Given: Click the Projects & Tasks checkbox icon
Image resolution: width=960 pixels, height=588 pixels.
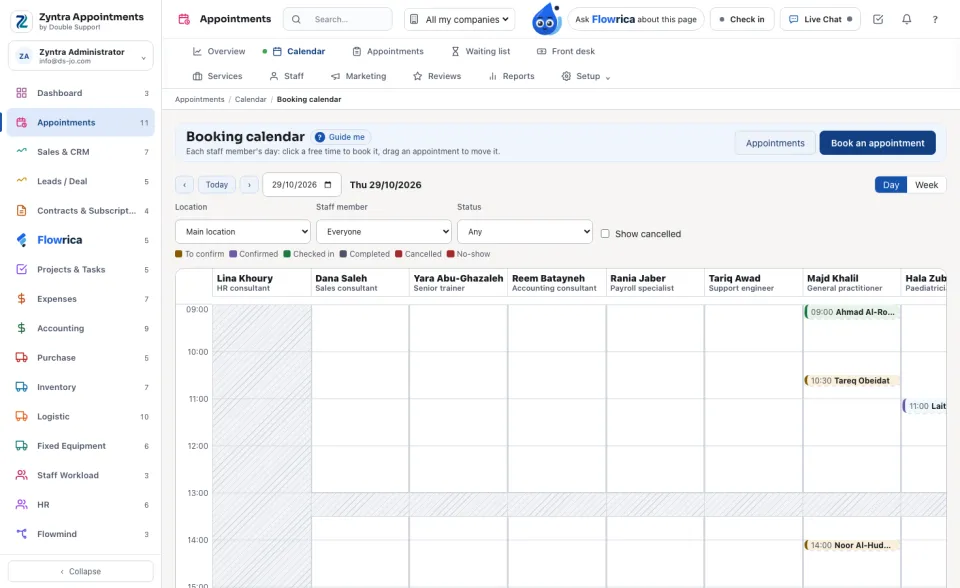Looking at the screenshot, I should click(x=21, y=269).
